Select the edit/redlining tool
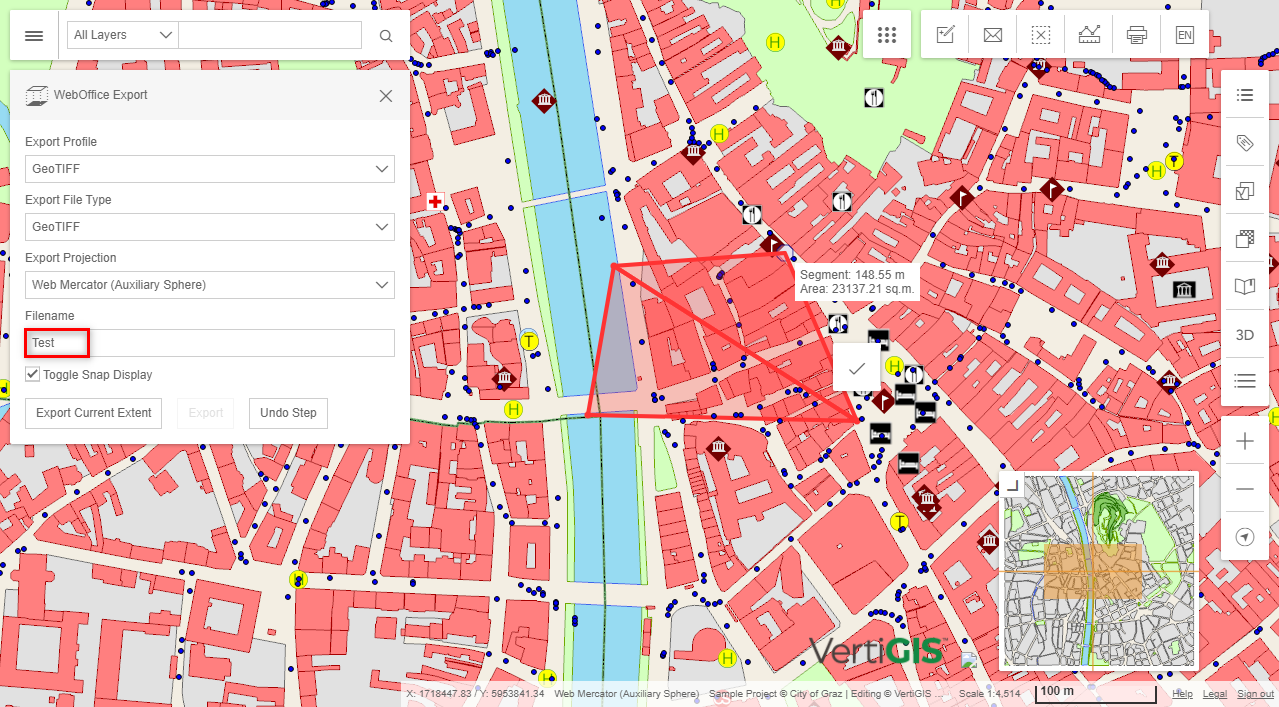The image size is (1279, 707). coord(944,35)
